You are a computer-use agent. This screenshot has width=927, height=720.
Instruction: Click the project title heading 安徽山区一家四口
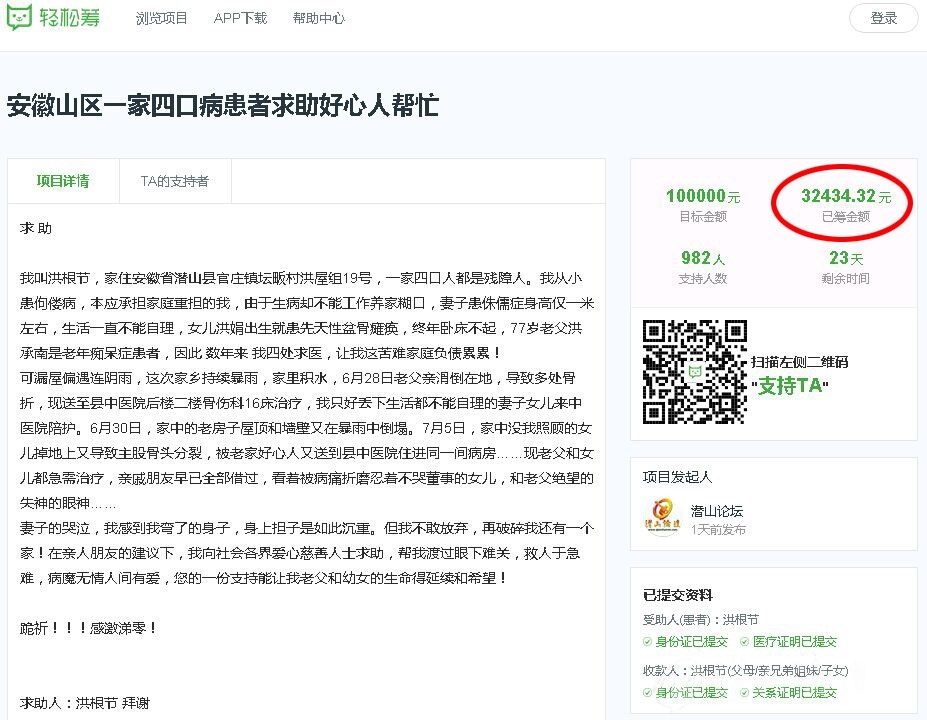(223, 106)
